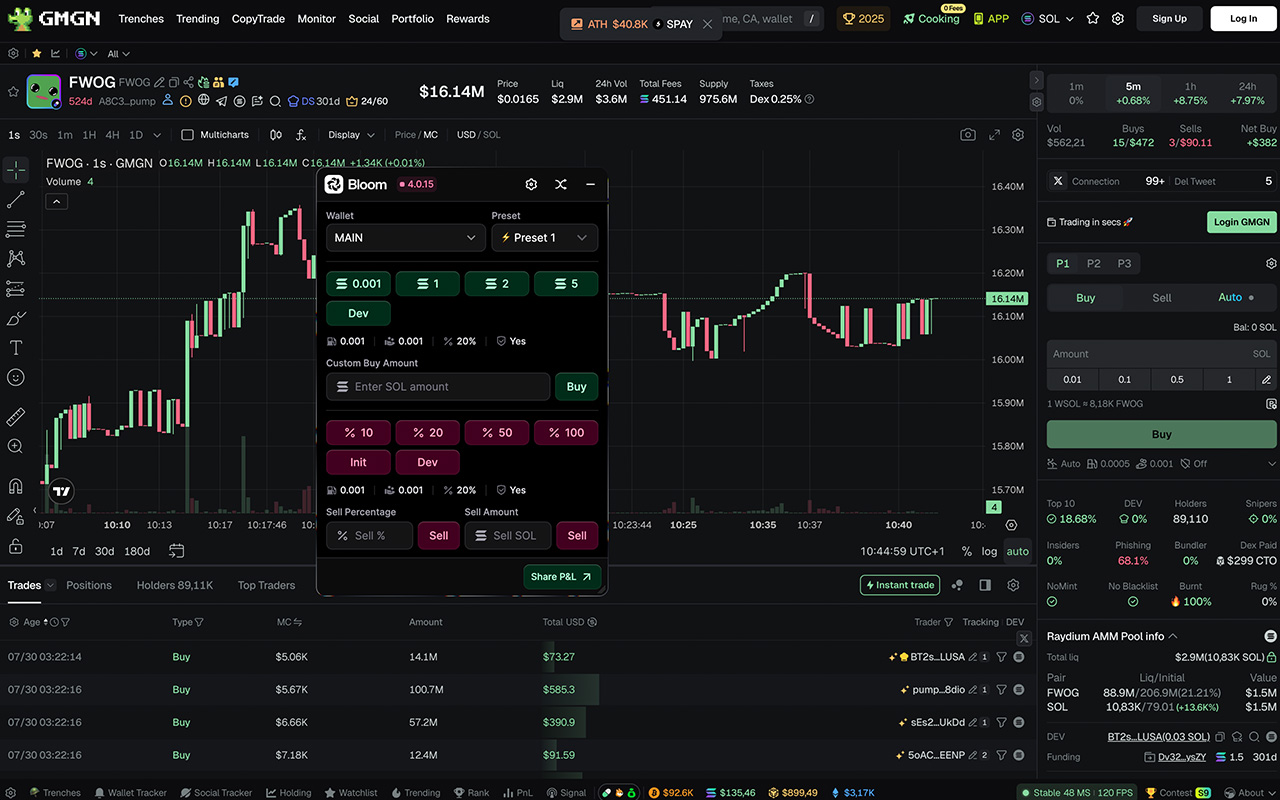Open the Preset 1 dropdown
Image resolution: width=1280 pixels, height=800 pixels.
click(545, 238)
